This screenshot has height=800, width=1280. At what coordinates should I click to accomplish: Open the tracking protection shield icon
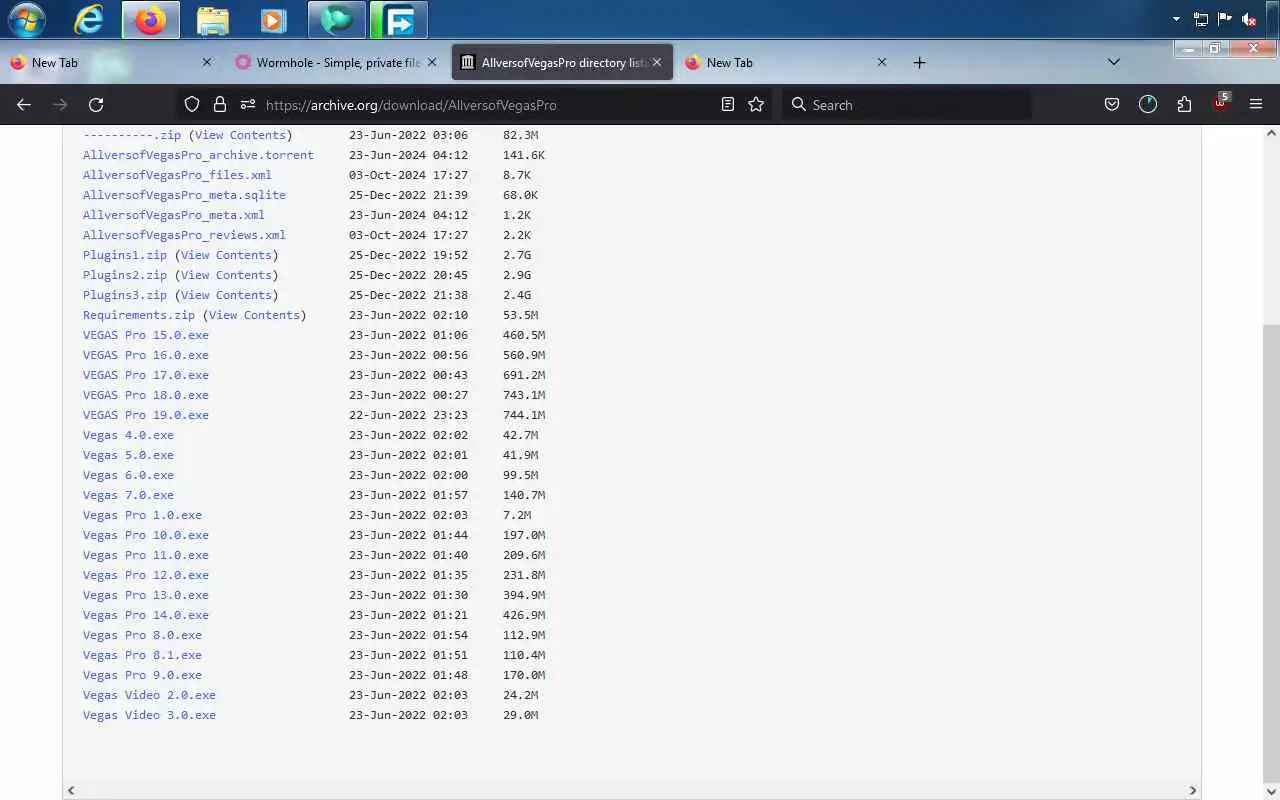tap(192, 104)
